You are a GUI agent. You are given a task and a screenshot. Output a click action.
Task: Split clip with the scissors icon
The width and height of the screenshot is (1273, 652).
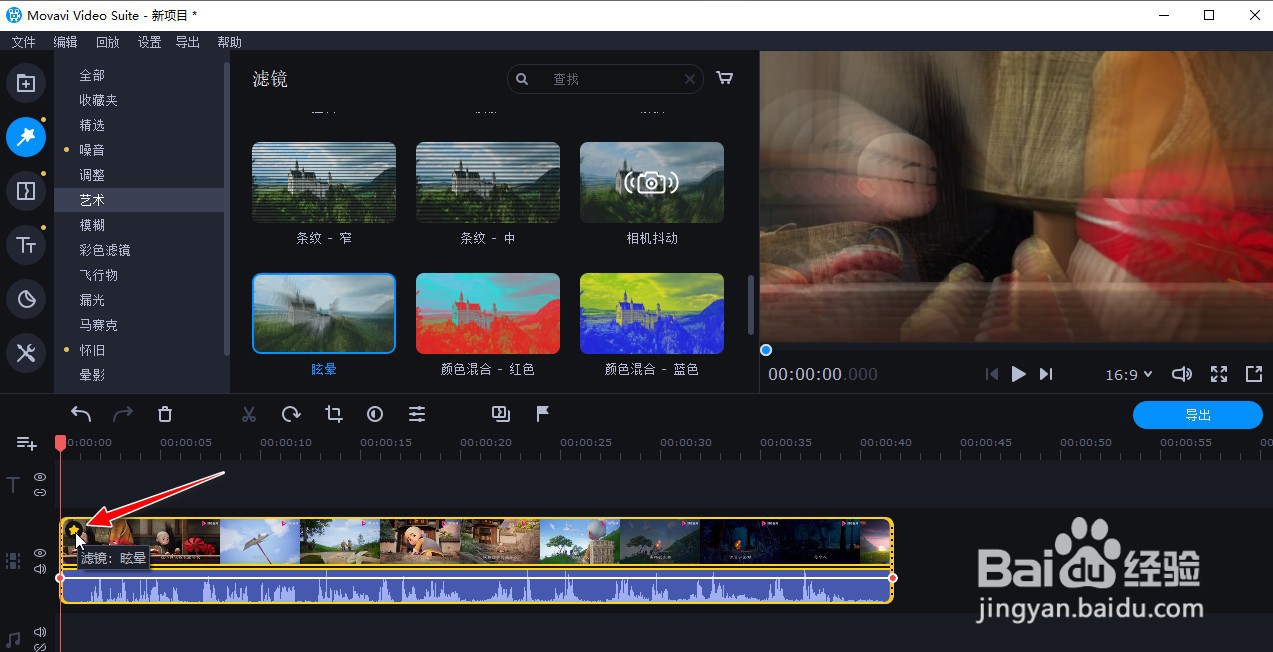pos(249,414)
